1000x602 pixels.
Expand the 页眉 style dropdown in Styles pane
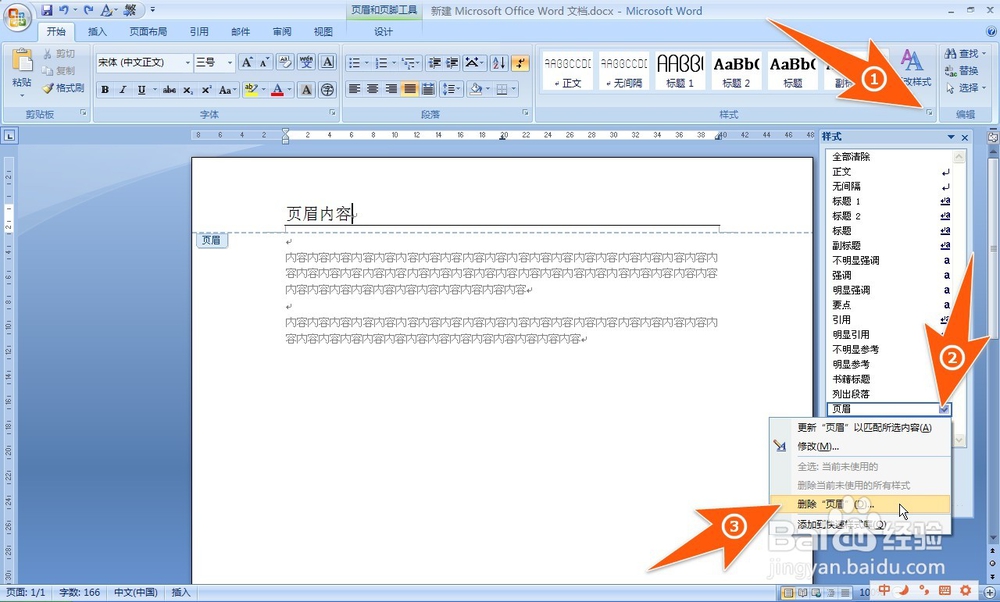(x=945, y=409)
